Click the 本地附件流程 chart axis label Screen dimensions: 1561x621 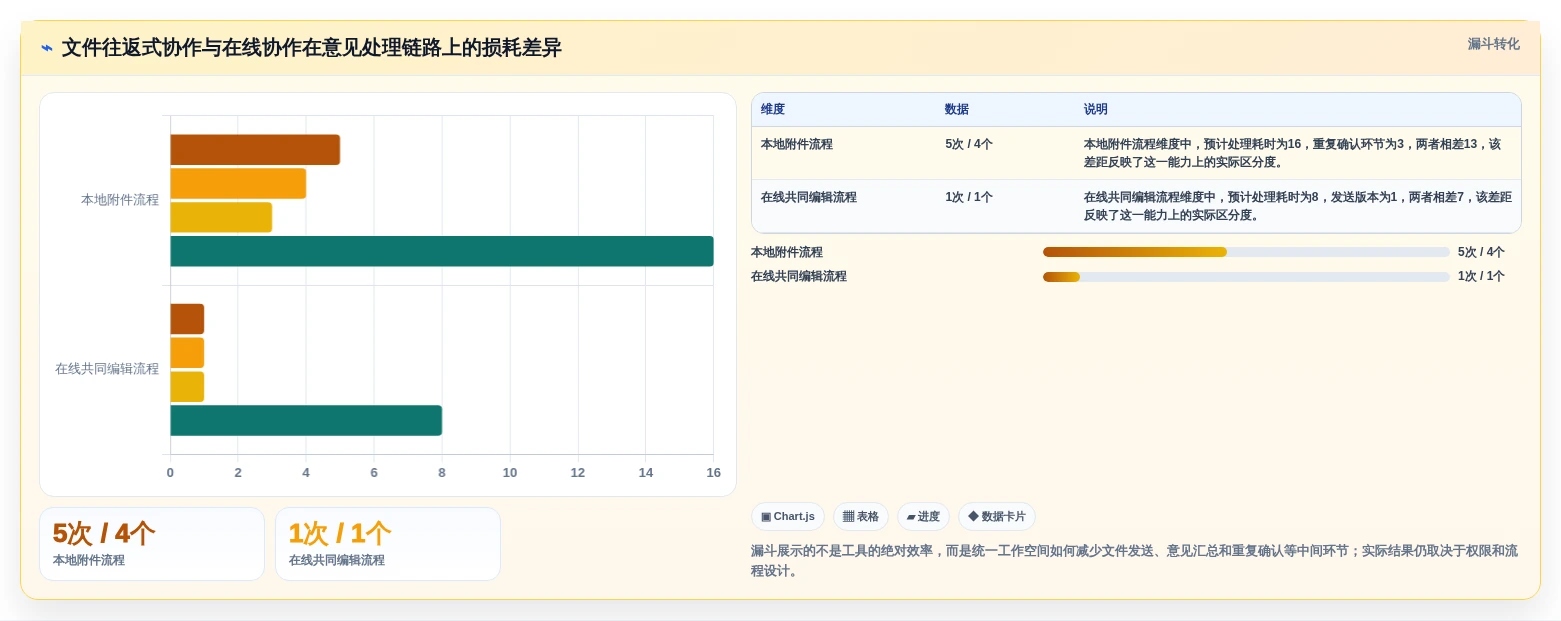pyautogui.click(x=120, y=200)
